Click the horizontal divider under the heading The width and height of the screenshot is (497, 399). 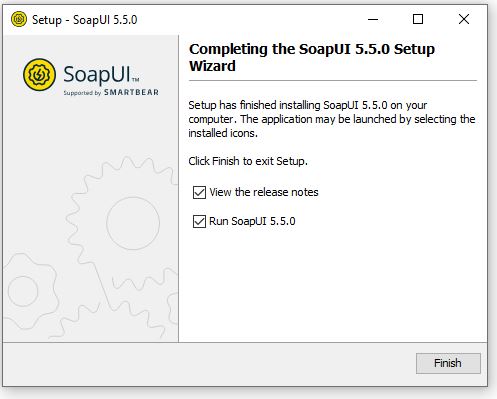pos(333,80)
